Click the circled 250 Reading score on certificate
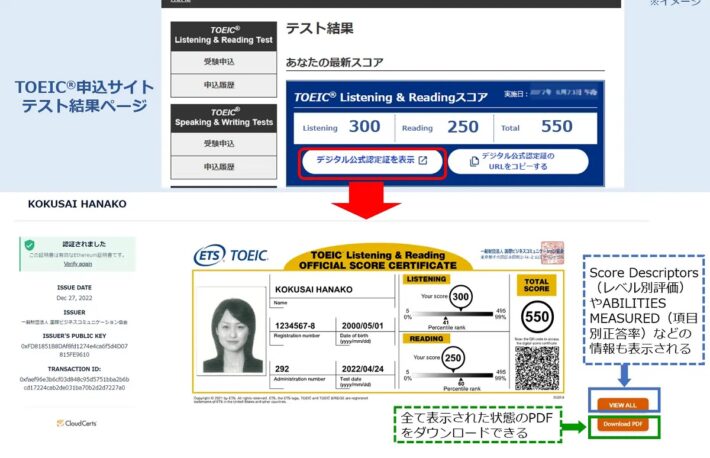Image resolution: width=710 pixels, height=458 pixels. (453, 358)
